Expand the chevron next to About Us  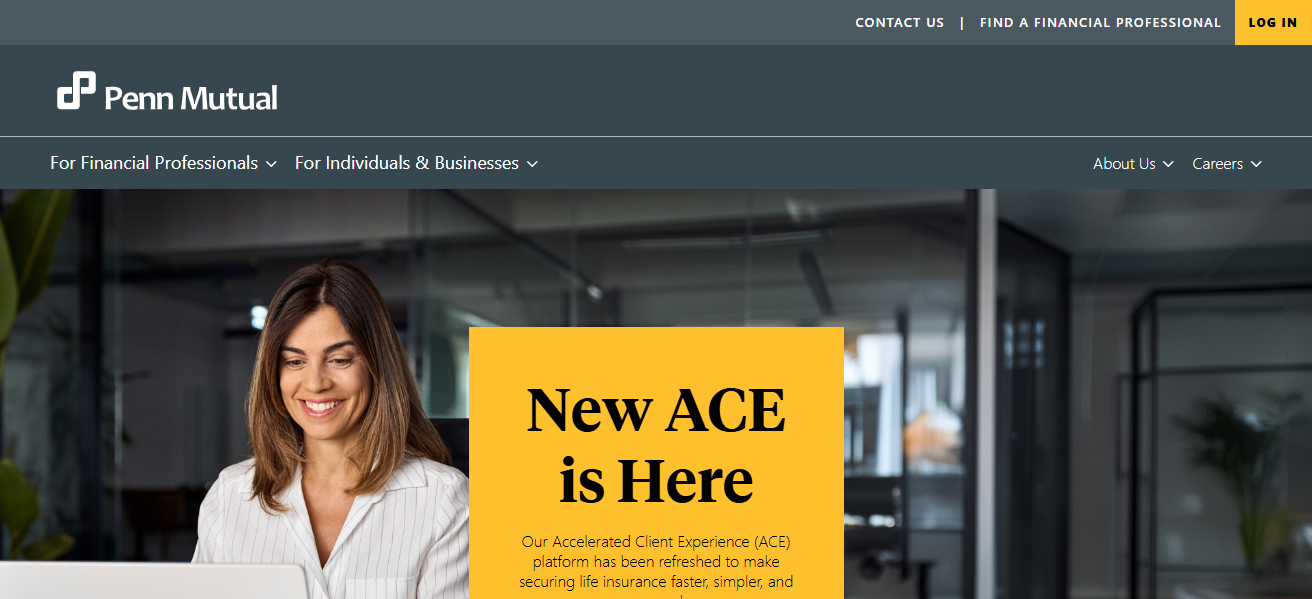point(1168,164)
